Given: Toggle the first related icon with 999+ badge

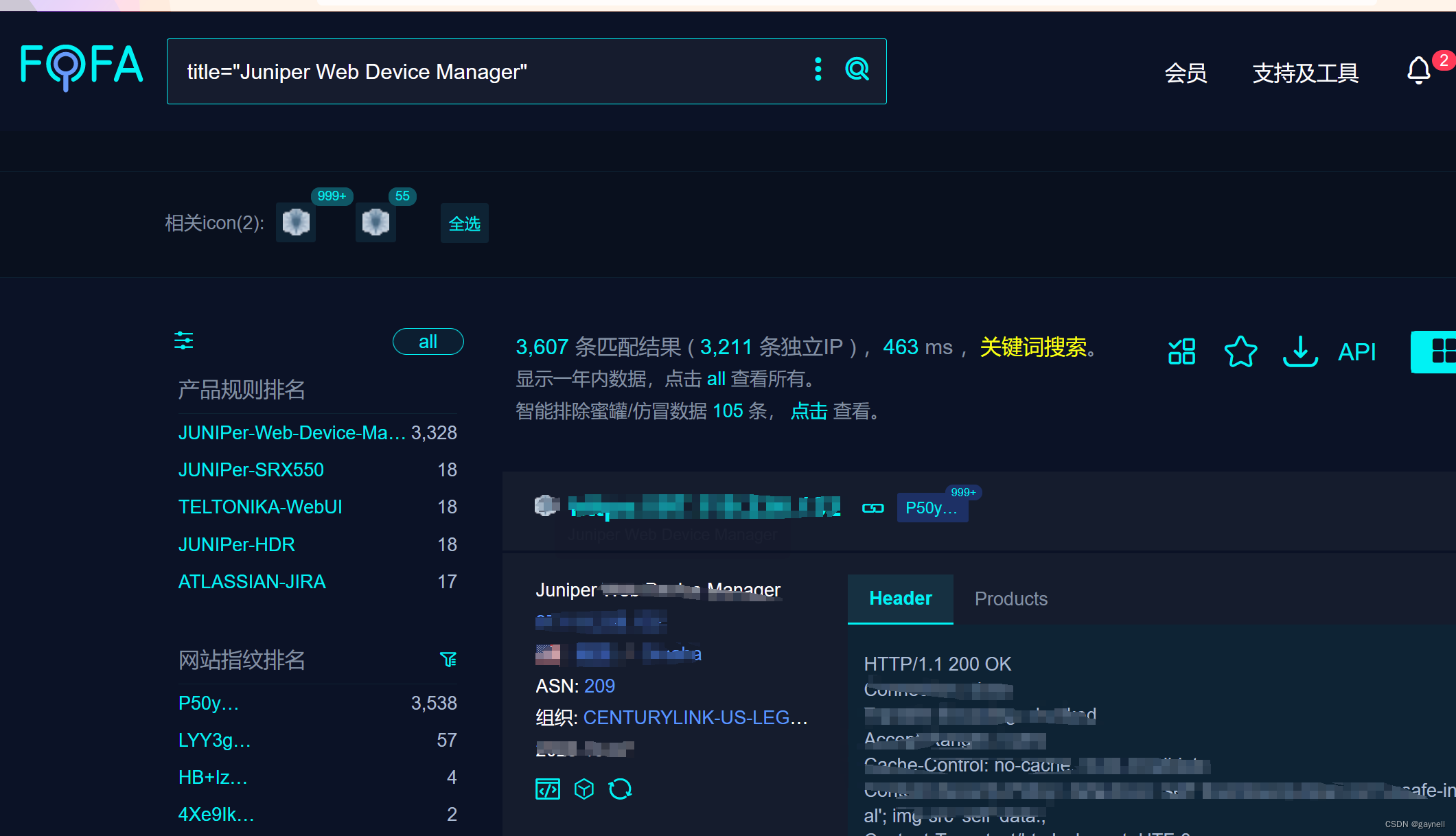Looking at the screenshot, I should [x=296, y=222].
